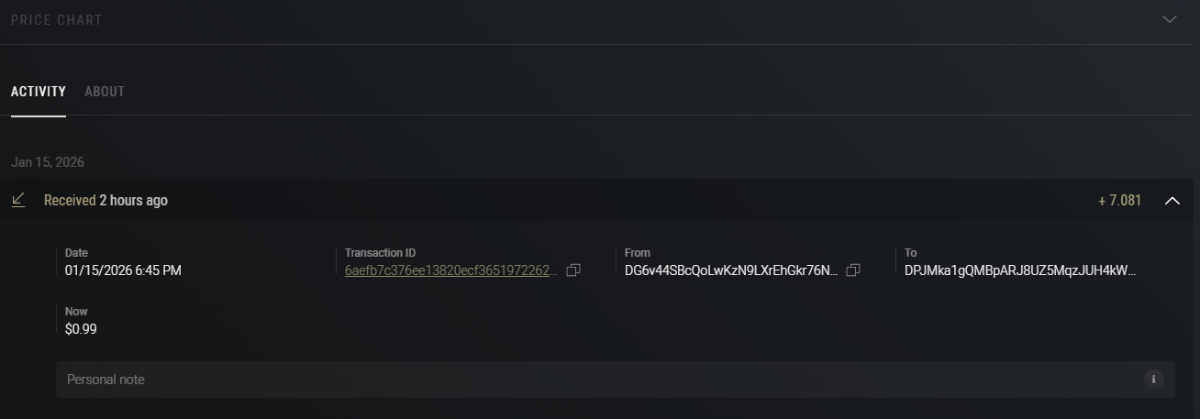Switch to the ACTIVITY tab
This screenshot has width=1200, height=419.
click(x=38, y=92)
